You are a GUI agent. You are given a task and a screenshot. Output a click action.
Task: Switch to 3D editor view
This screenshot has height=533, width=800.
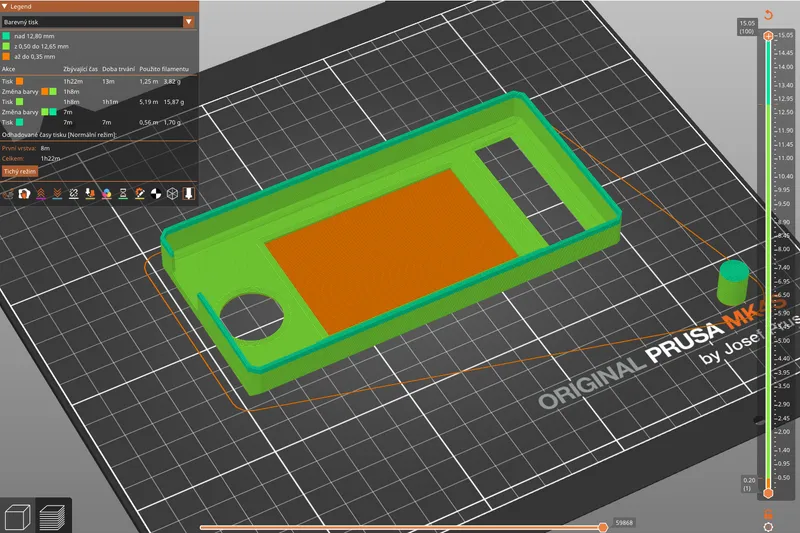coord(17,516)
